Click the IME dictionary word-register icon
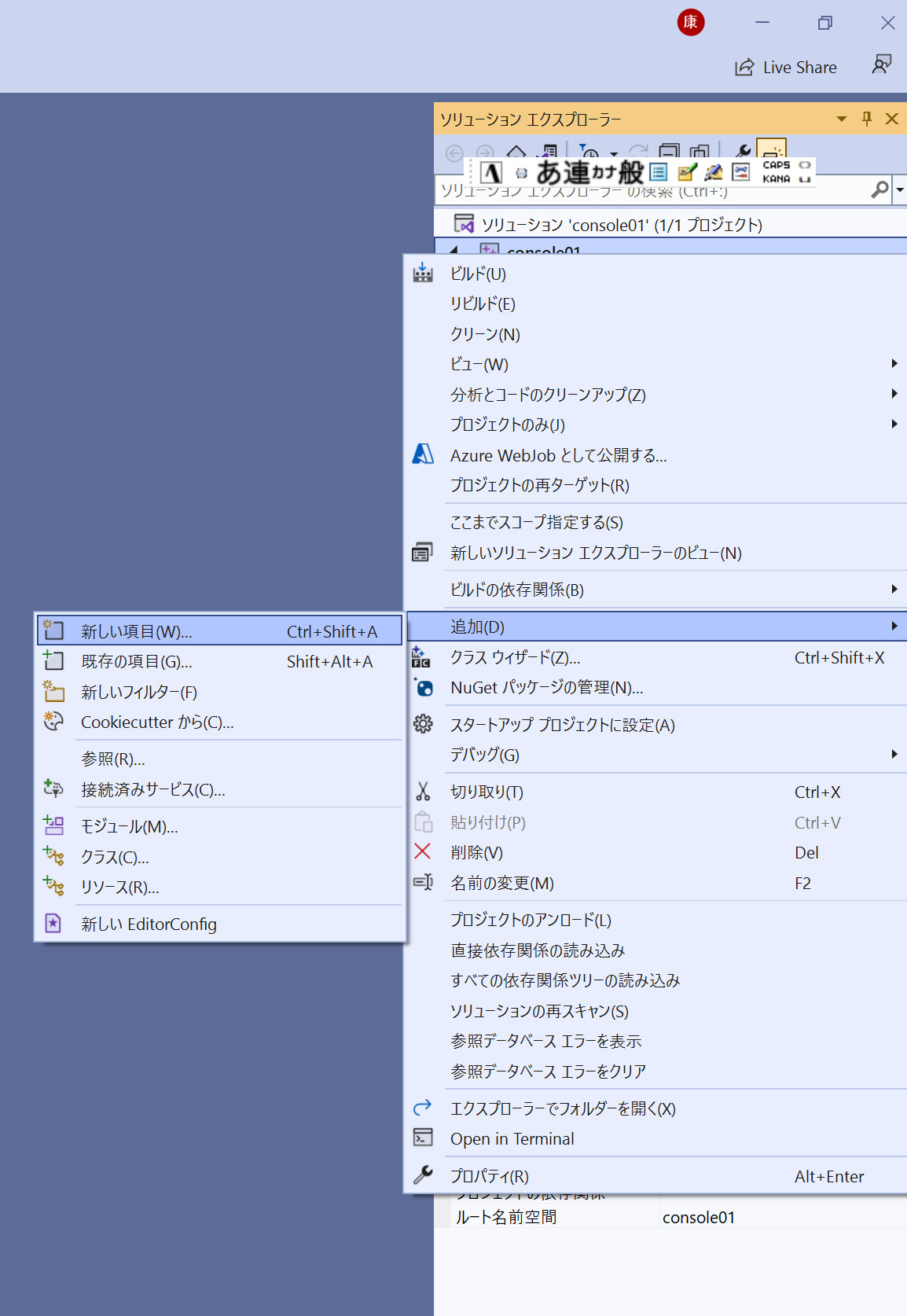Screen dimensions: 907x1316 click(x=687, y=172)
